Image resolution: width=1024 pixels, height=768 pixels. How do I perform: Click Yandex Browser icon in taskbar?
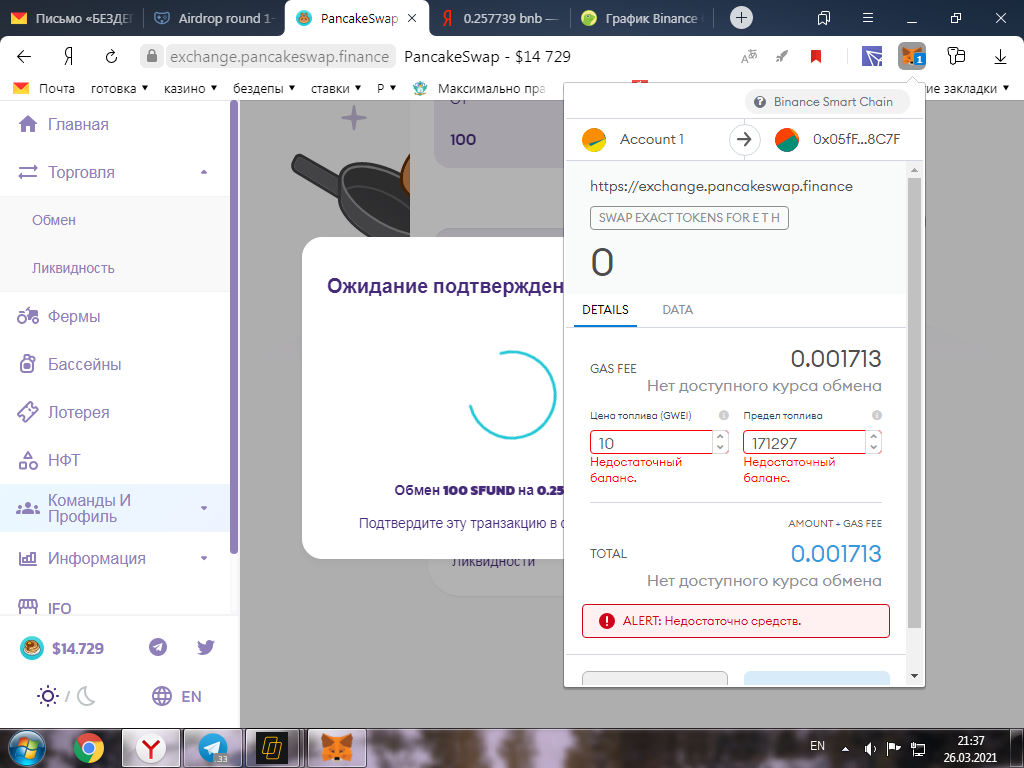point(151,748)
